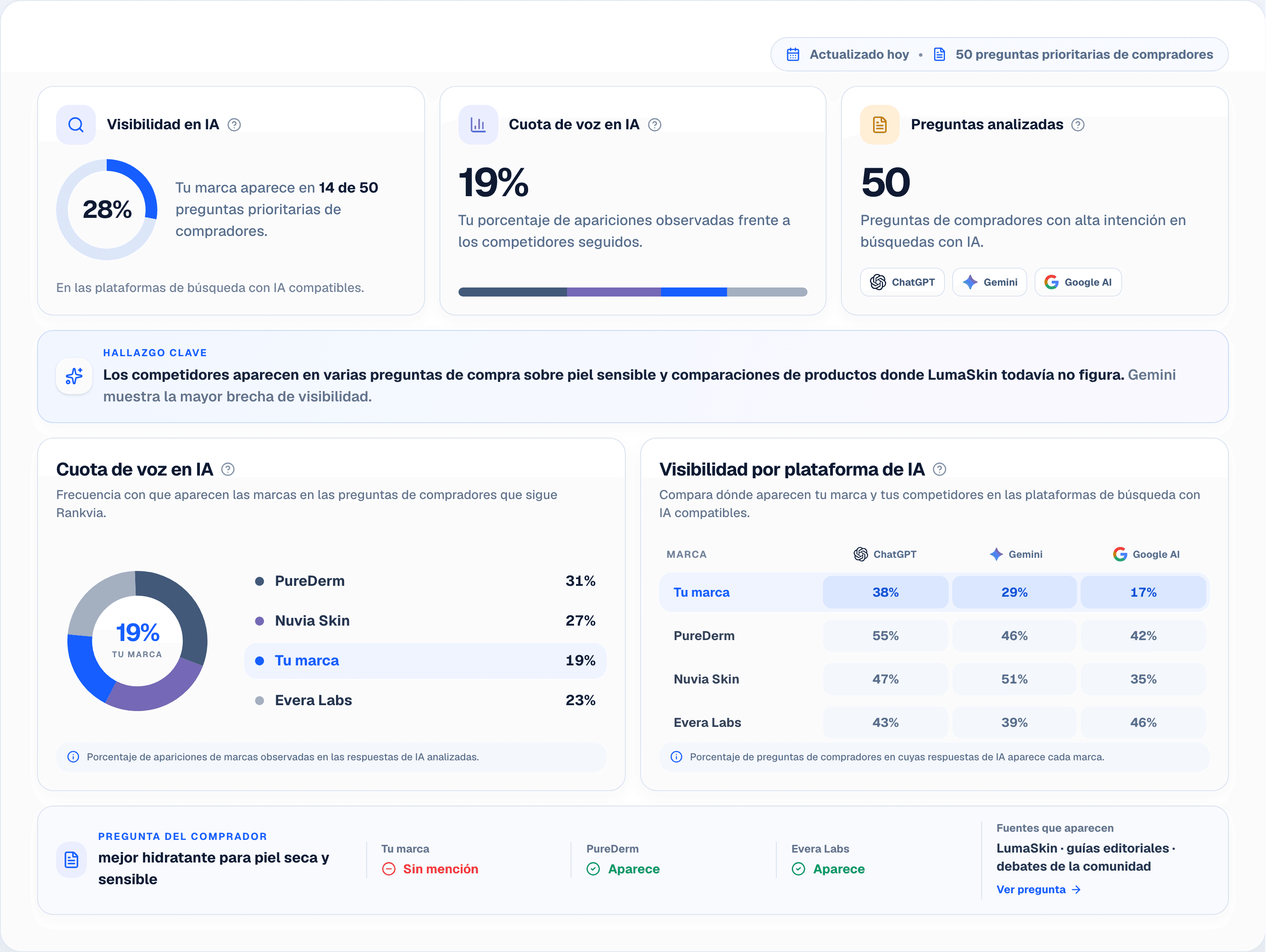The height and width of the screenshot is (952, 1266).
Task: Click the bar chart icon on Cuota de voz card
Action: tap(478, 125)
